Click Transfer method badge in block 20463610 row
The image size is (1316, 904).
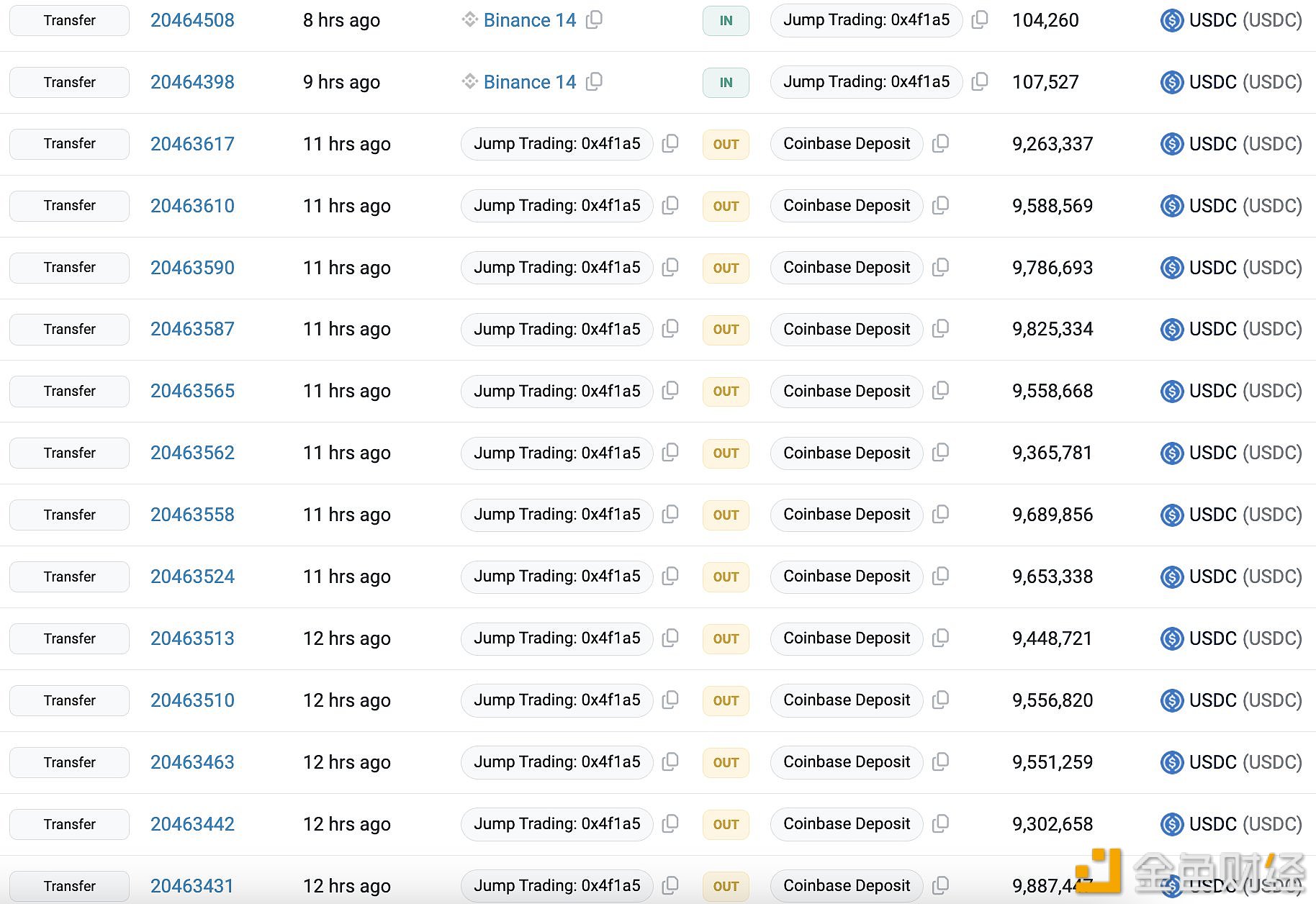tap(69, 206)
